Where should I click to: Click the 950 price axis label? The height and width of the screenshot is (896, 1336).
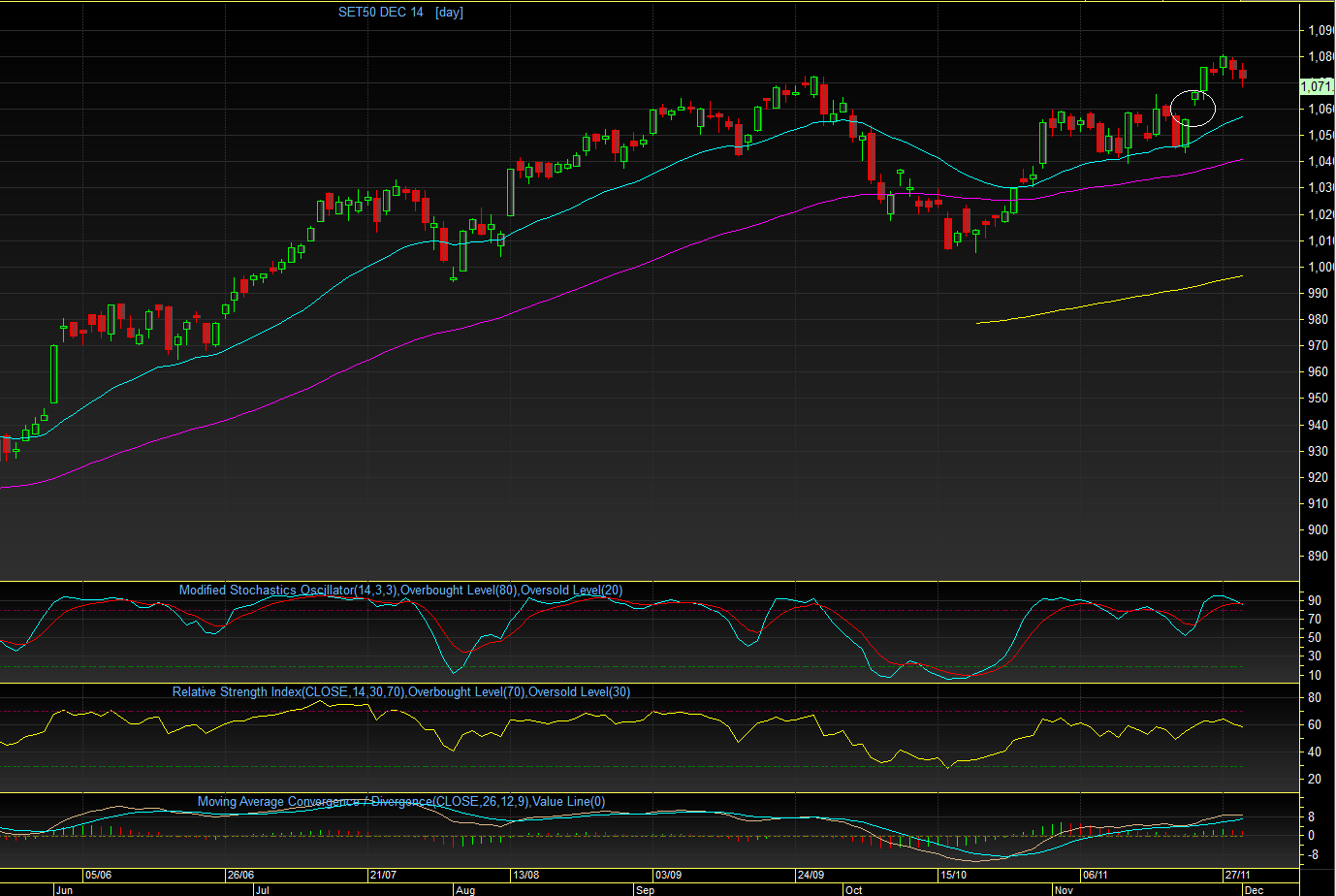tap(1318, 398)
